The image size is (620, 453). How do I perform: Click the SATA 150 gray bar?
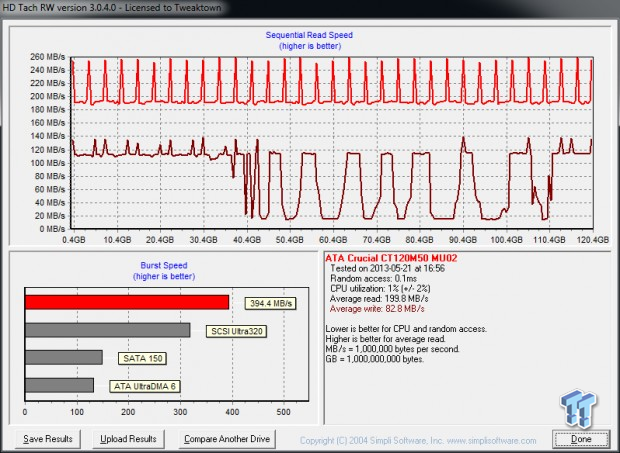(x=64, y=357)
